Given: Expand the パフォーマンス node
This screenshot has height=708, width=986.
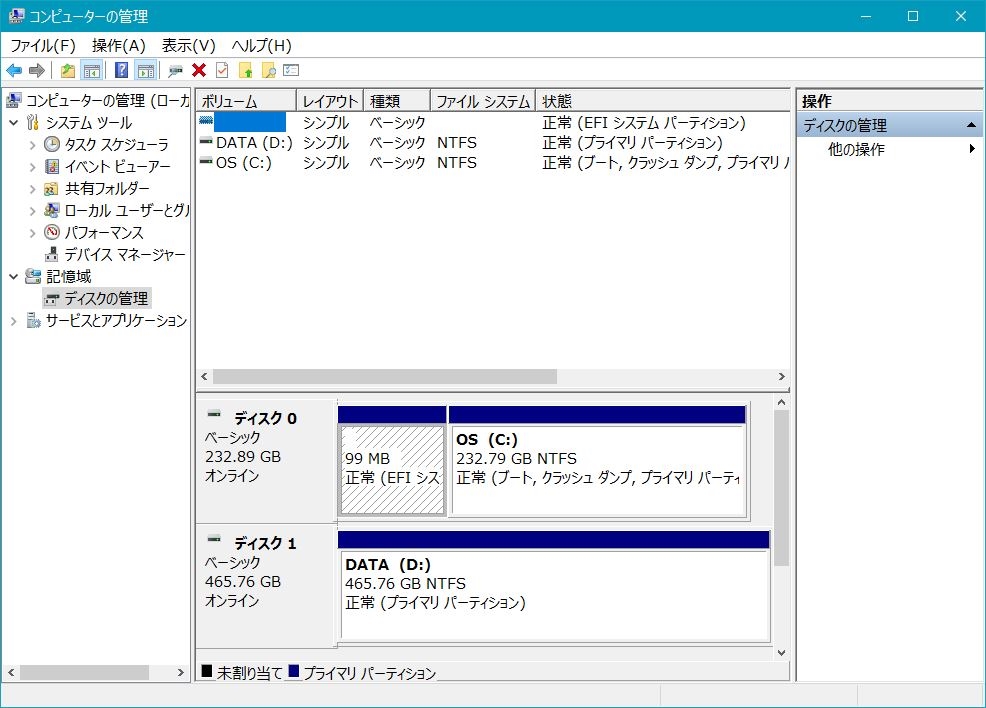Looking at the screenshot, I should tap(32, 233).
